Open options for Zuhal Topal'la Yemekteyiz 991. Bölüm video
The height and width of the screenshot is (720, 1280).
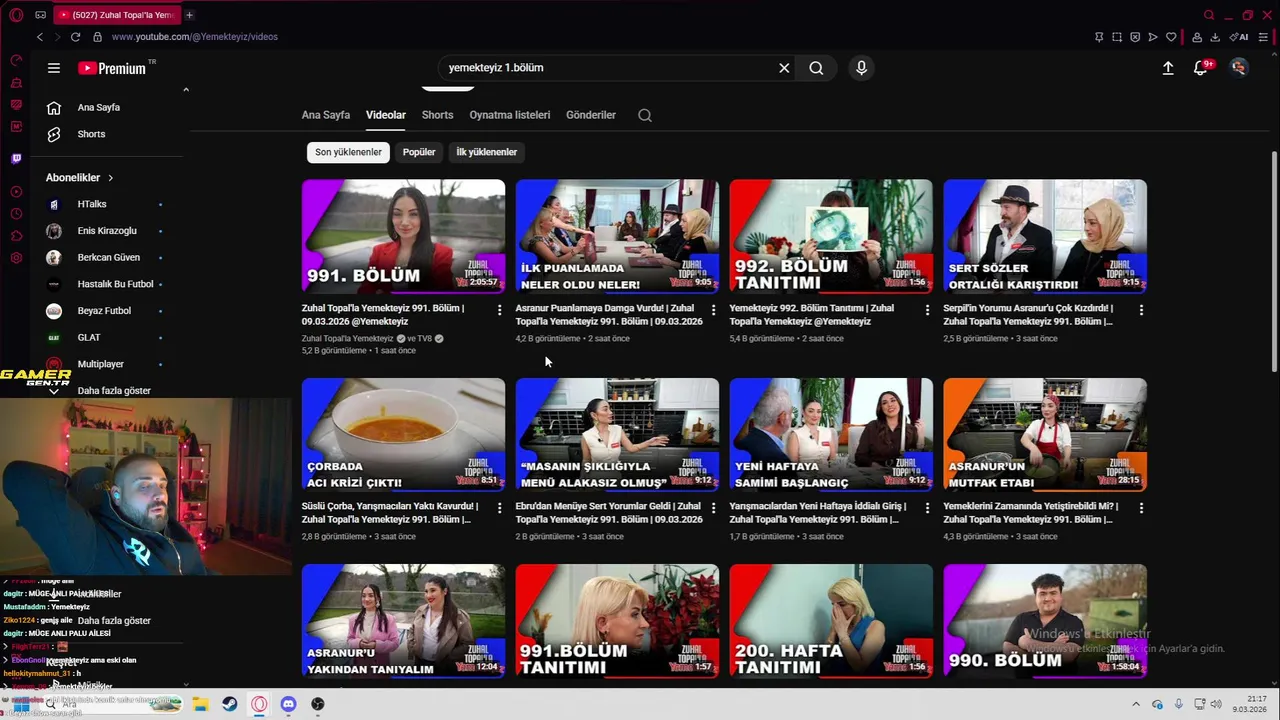(x=499, y=310)
